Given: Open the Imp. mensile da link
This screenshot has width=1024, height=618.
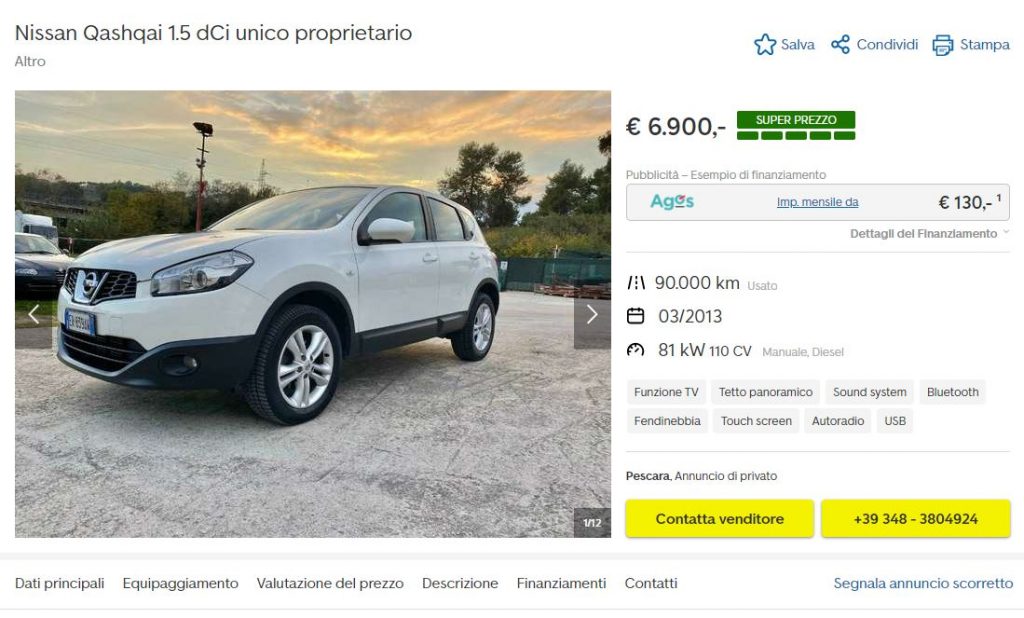Looking at the screenshot, I should click(x=818, y=203).
